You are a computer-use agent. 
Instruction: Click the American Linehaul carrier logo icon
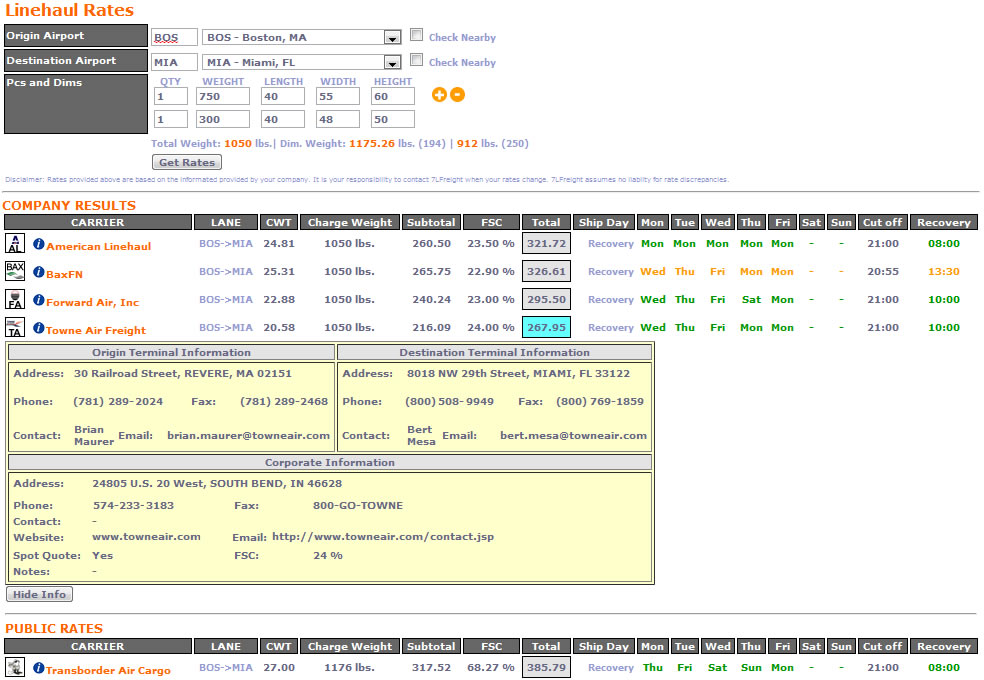[15, 243]
